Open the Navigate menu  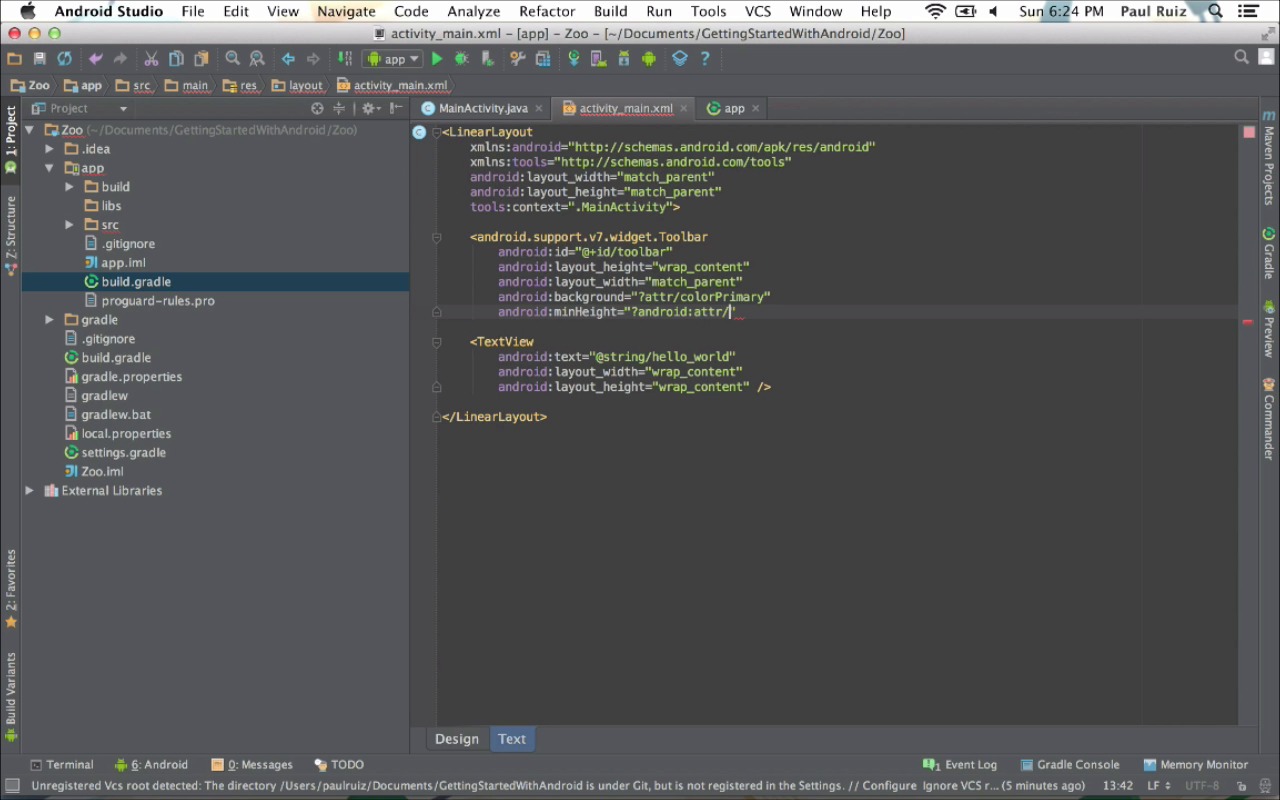coord(346,11)
